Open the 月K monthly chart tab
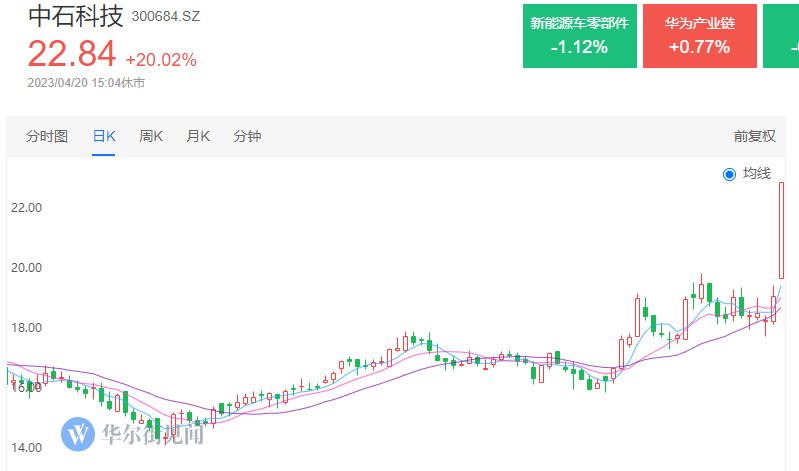 [x=198, y=136]
